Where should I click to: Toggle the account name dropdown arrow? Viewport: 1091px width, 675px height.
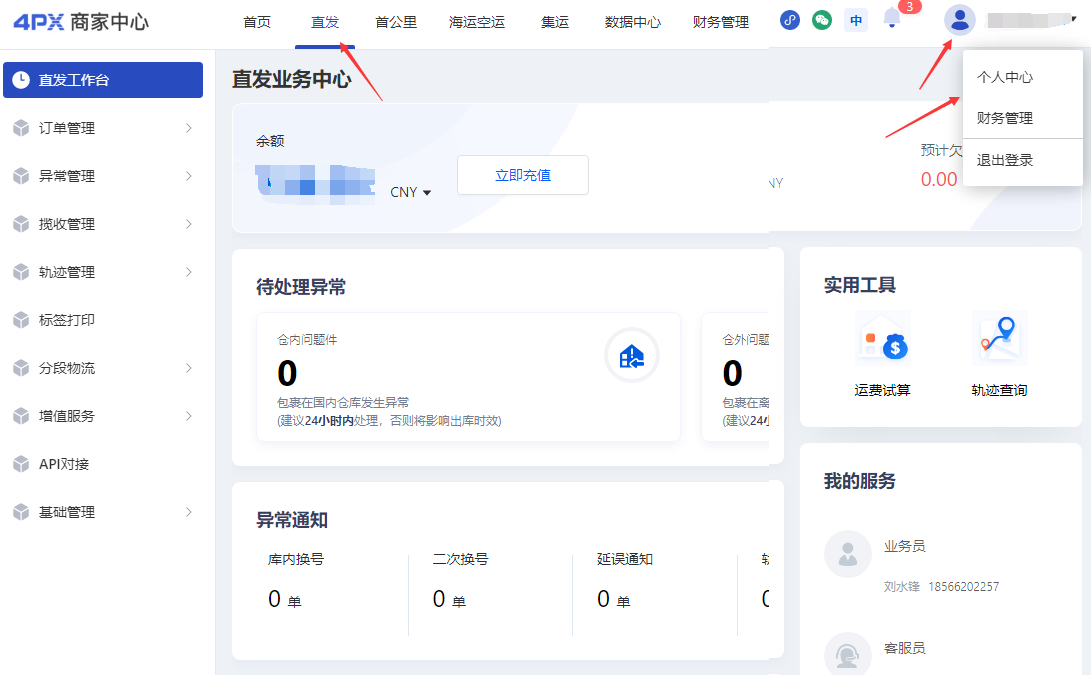tap(1074, 19)
